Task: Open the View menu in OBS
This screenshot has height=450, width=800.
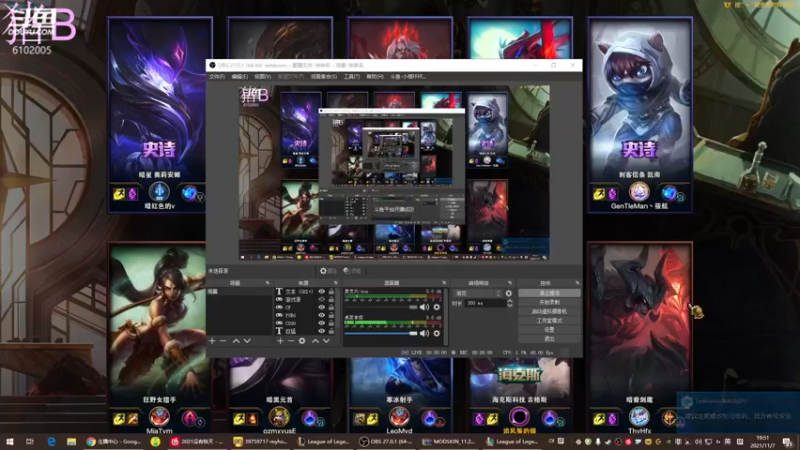Action: point(263,77)
